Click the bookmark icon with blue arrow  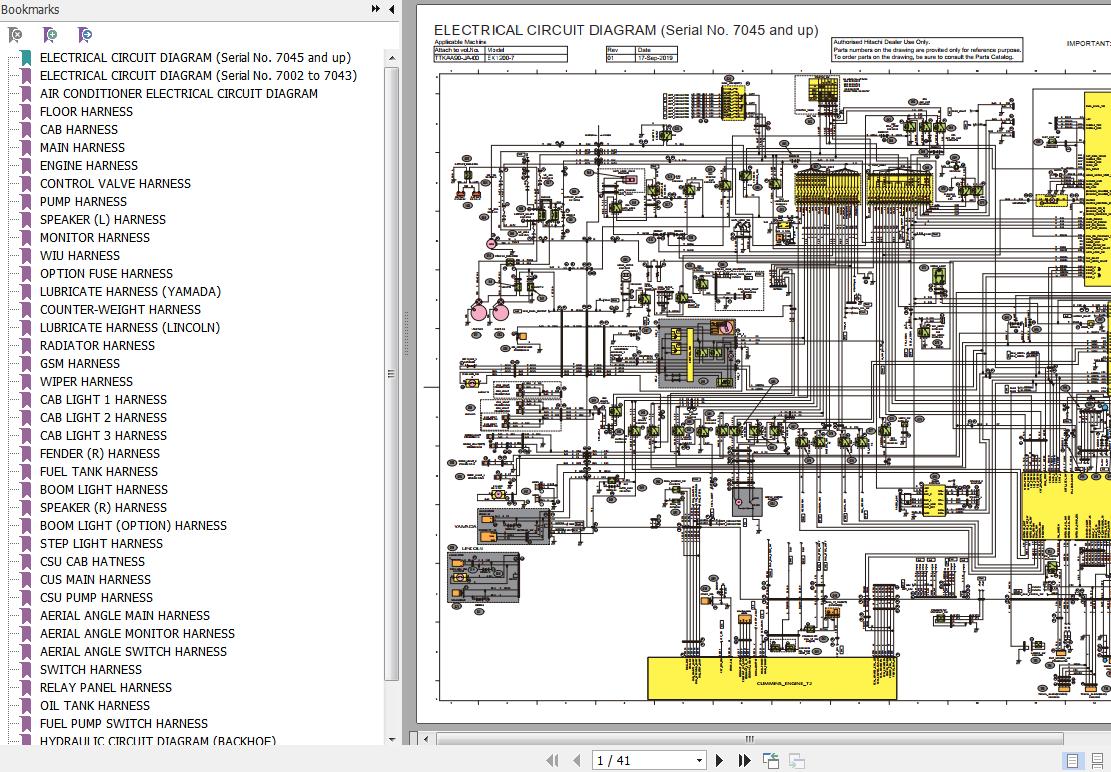pyautogui.click(x=85, y=35)
